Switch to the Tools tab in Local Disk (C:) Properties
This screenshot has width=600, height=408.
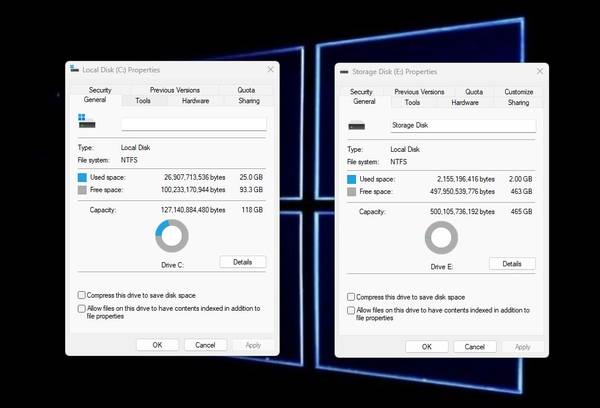(x=143, y=100)
